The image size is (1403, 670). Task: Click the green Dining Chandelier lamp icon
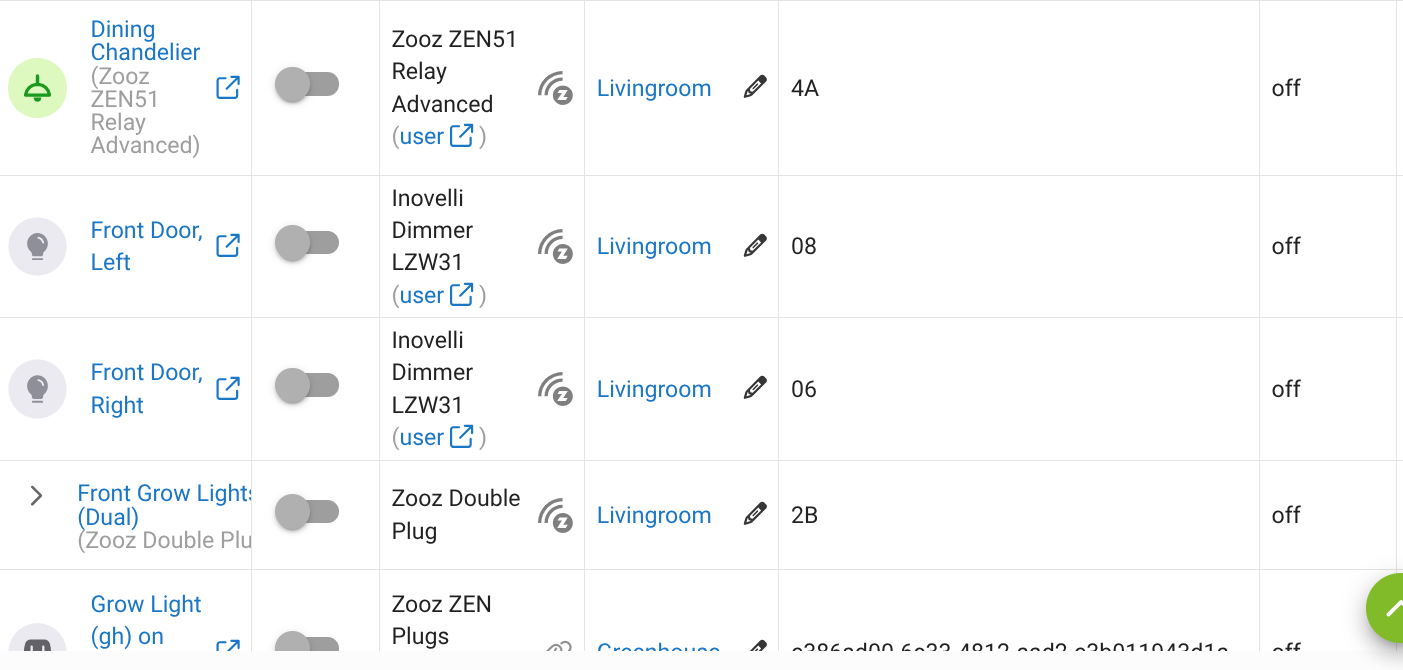click(37, 88)
